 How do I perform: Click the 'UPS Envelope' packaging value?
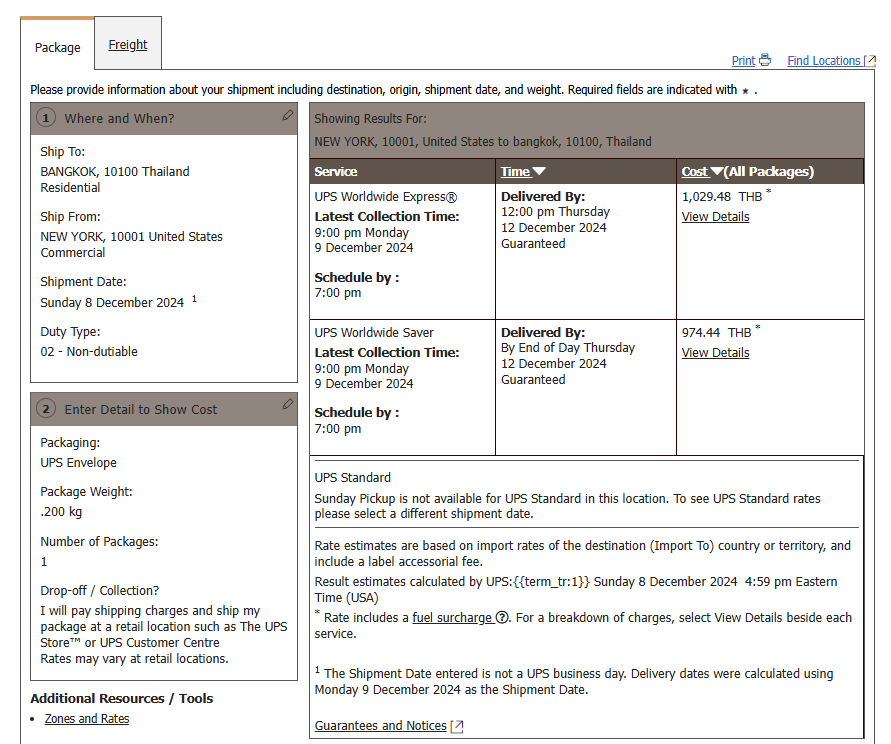pyautogui.click(x=78, y=463)
